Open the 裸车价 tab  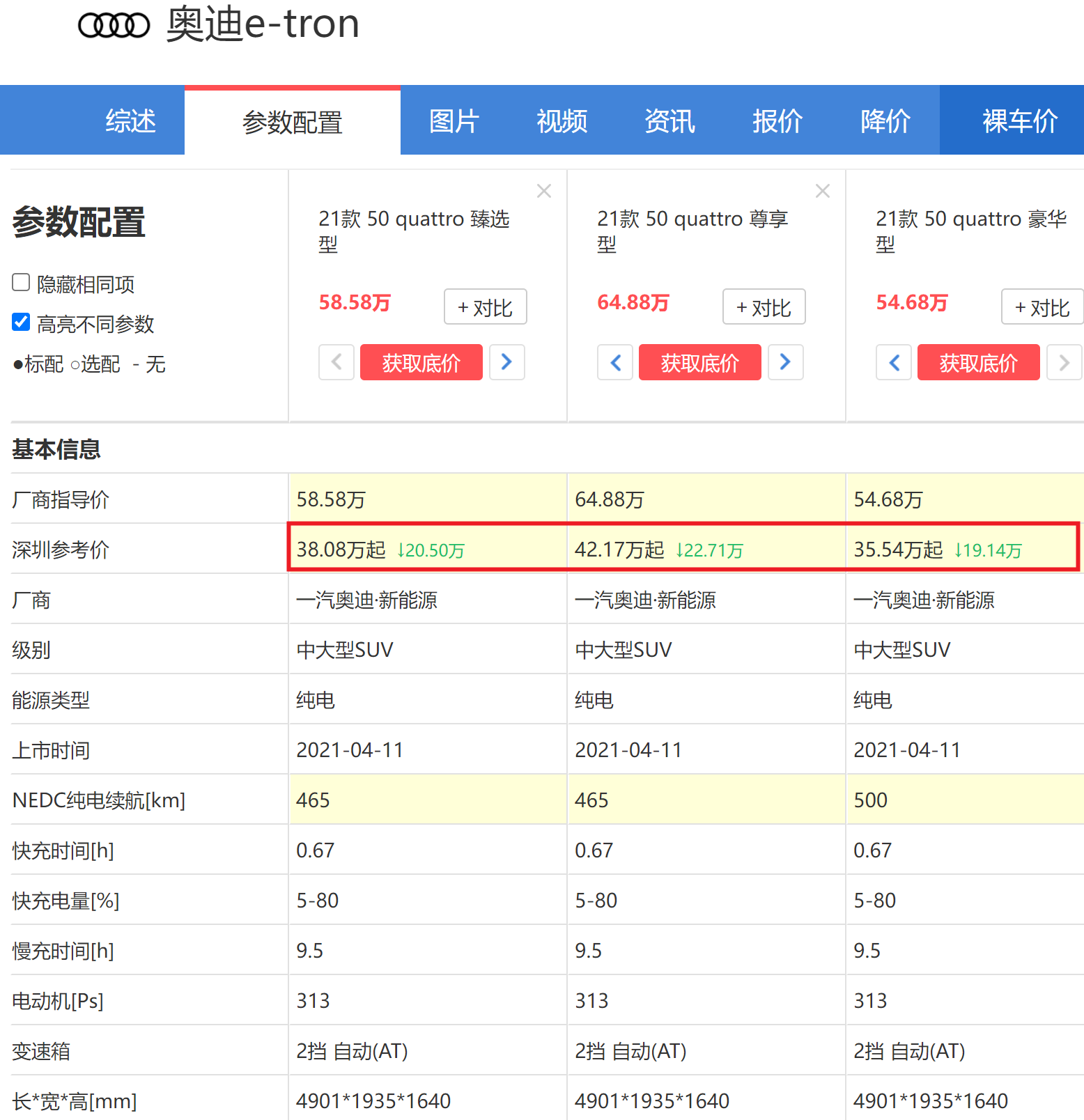point(1020,121)
